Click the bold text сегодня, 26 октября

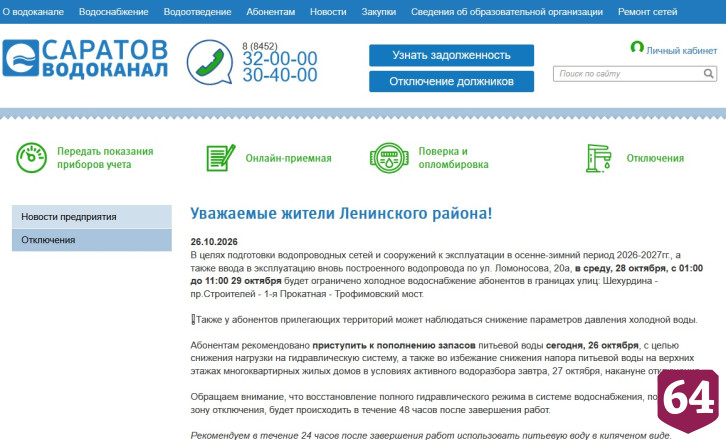click(592, 346)
